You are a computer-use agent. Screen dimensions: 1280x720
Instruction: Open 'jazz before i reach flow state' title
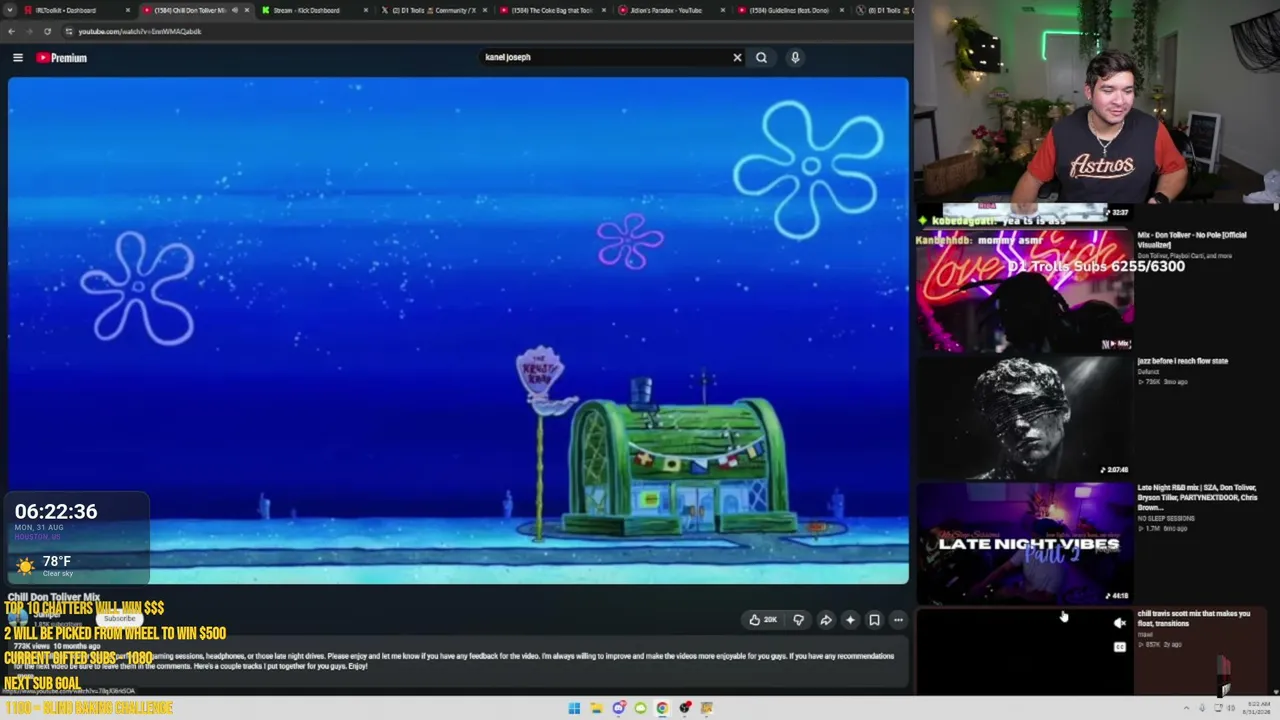tap(1182, 361)
